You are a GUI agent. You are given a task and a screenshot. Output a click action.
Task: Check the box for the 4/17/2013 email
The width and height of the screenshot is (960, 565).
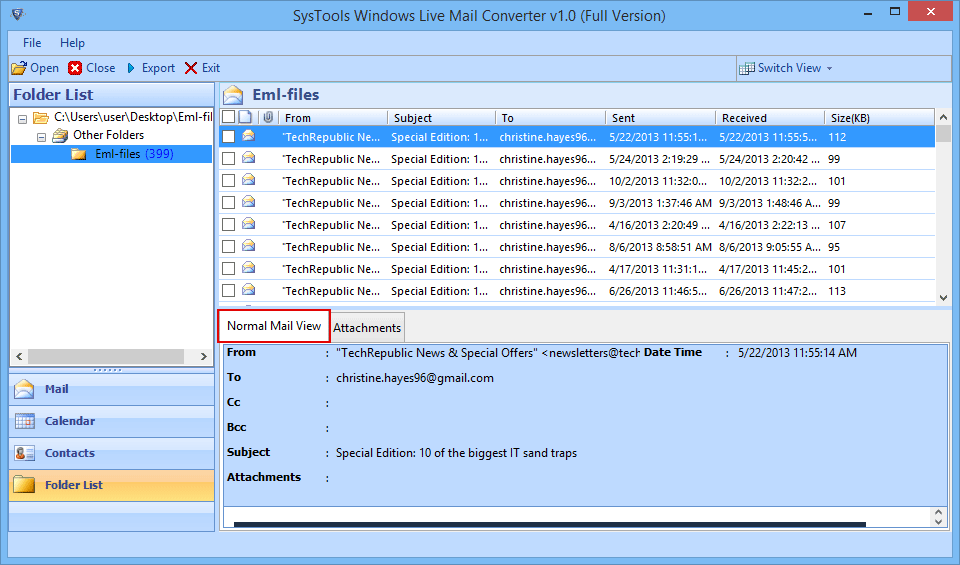point(228,269)
